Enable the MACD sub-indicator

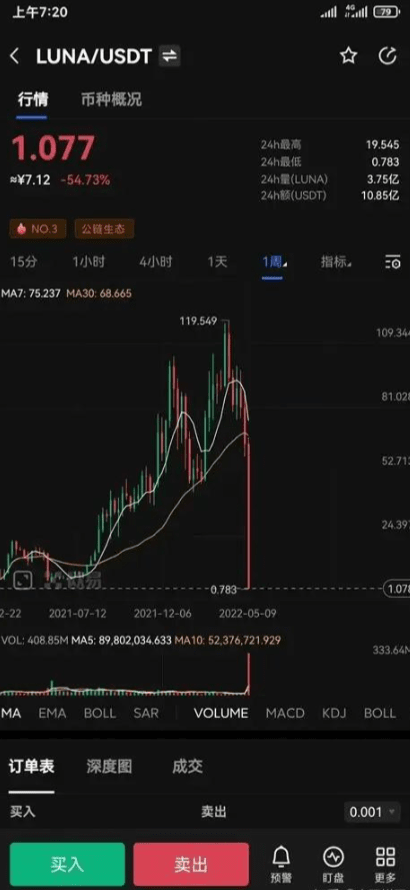[285, 713]
